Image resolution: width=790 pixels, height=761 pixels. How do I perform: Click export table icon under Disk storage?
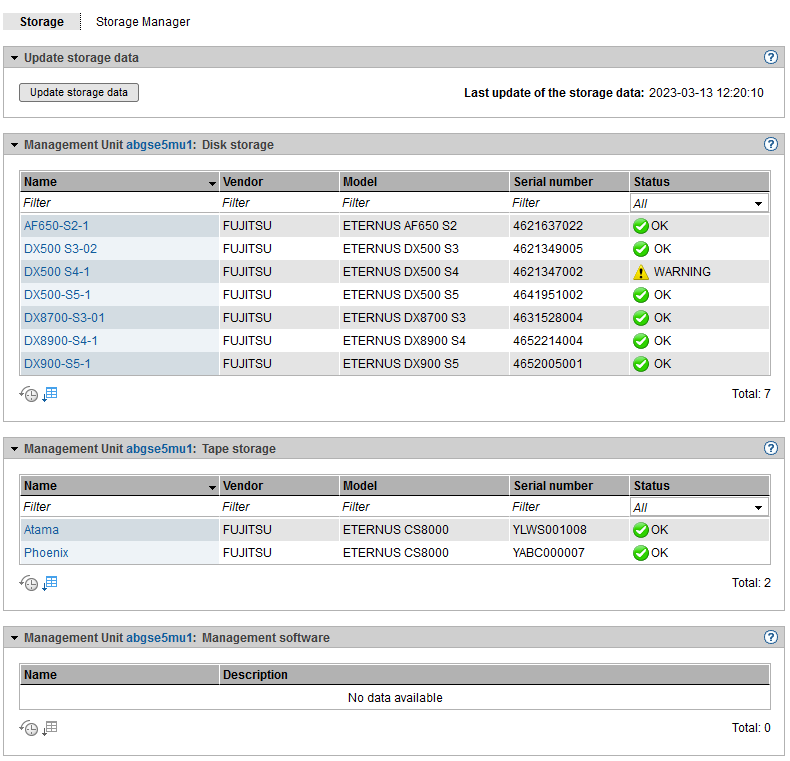point(50,394)
